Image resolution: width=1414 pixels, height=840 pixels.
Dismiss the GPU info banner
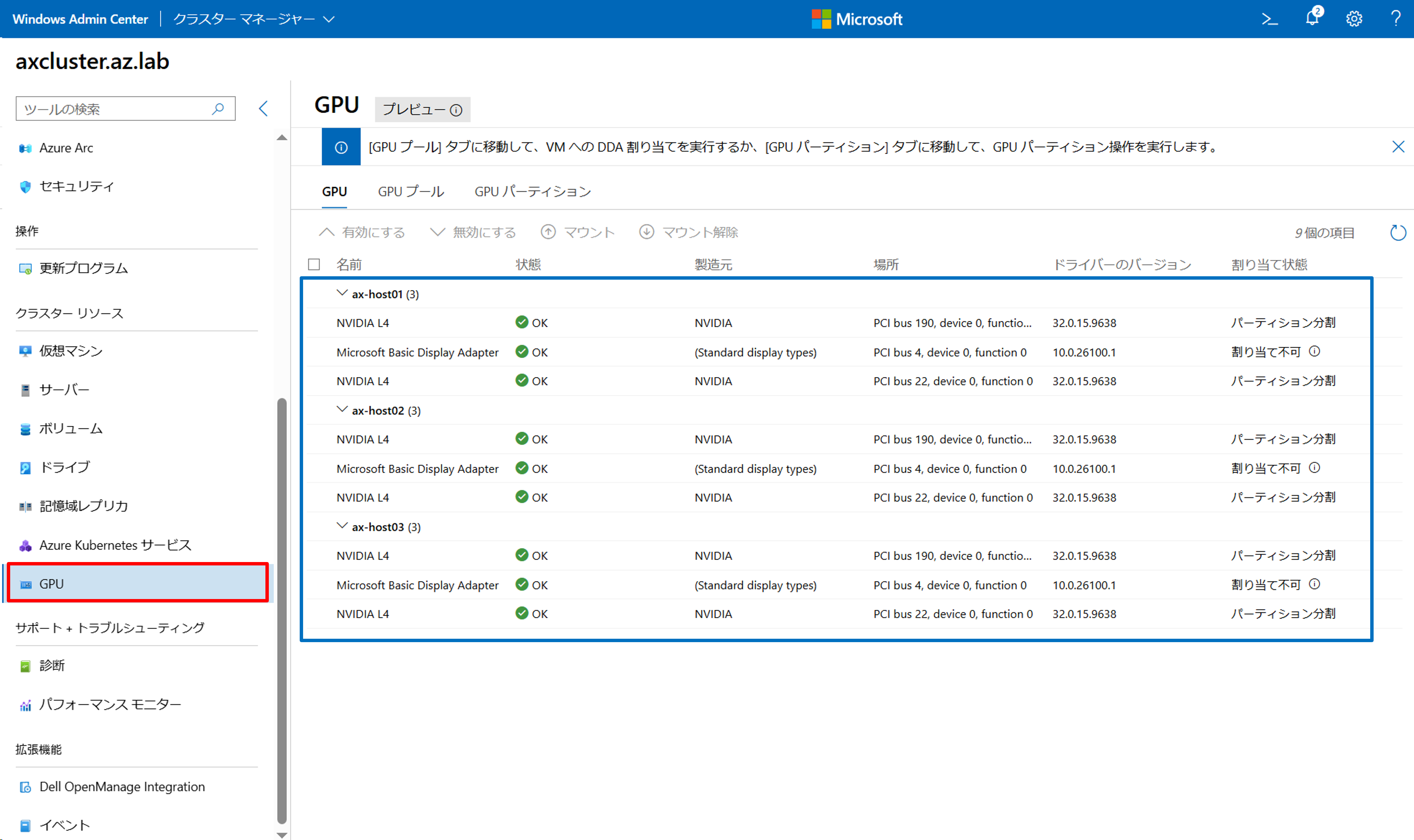pyautogui.click(x=1398, y=147)
